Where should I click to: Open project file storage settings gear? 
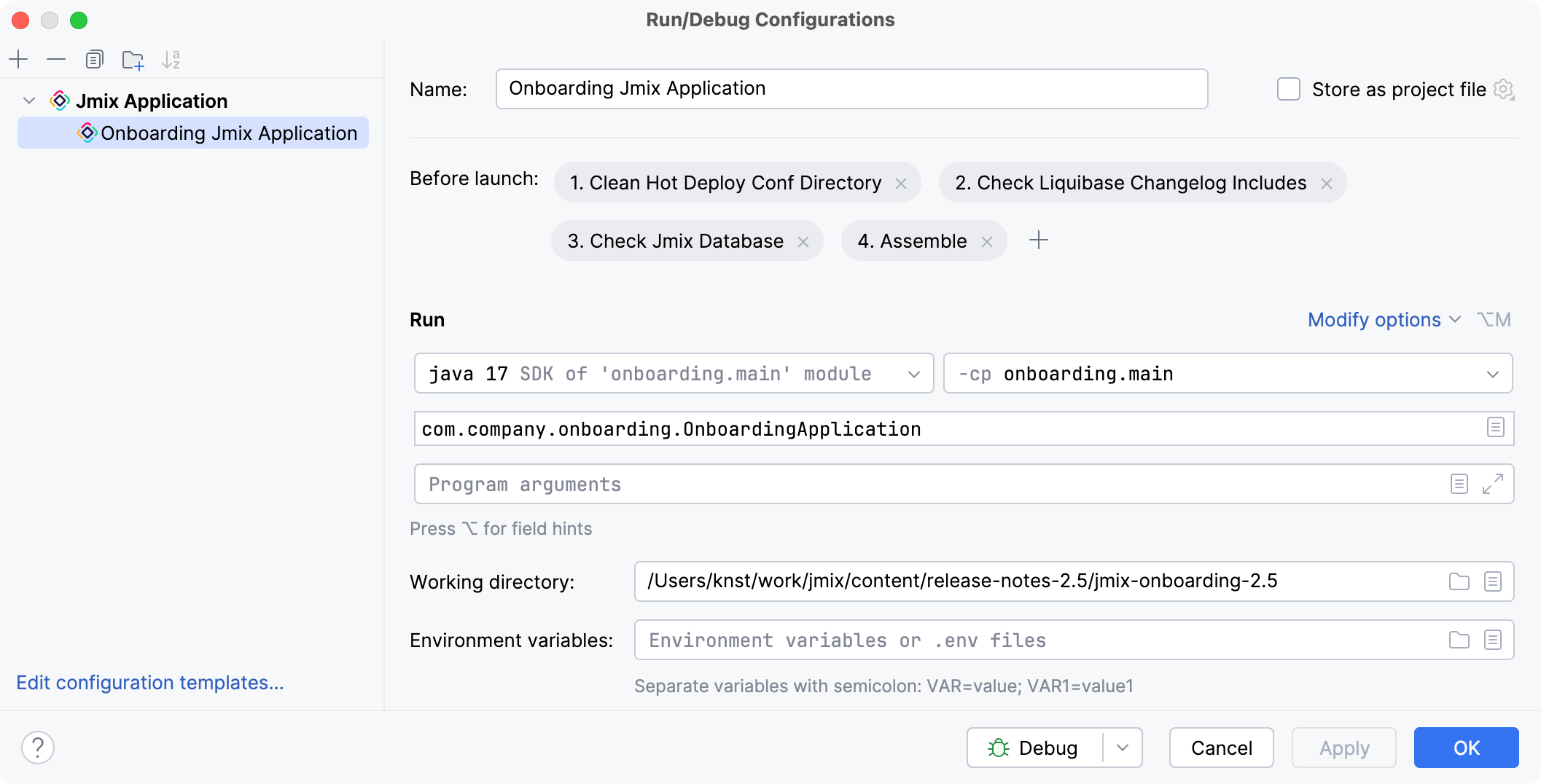coord(1504,90)
